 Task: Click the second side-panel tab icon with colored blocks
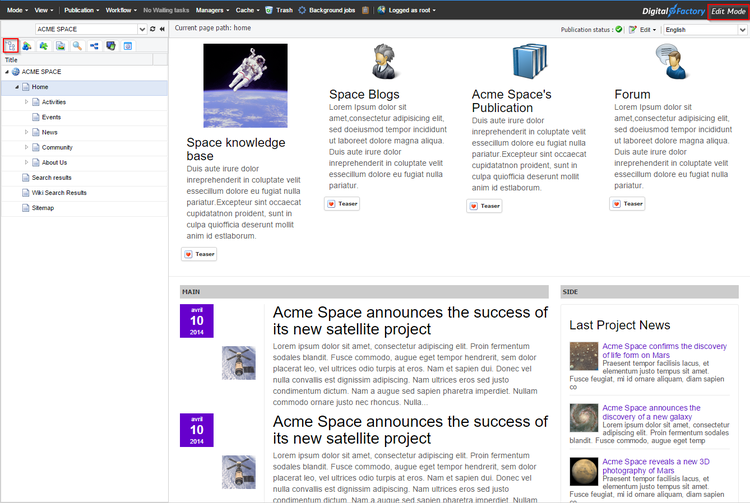(x=27, y=46)
